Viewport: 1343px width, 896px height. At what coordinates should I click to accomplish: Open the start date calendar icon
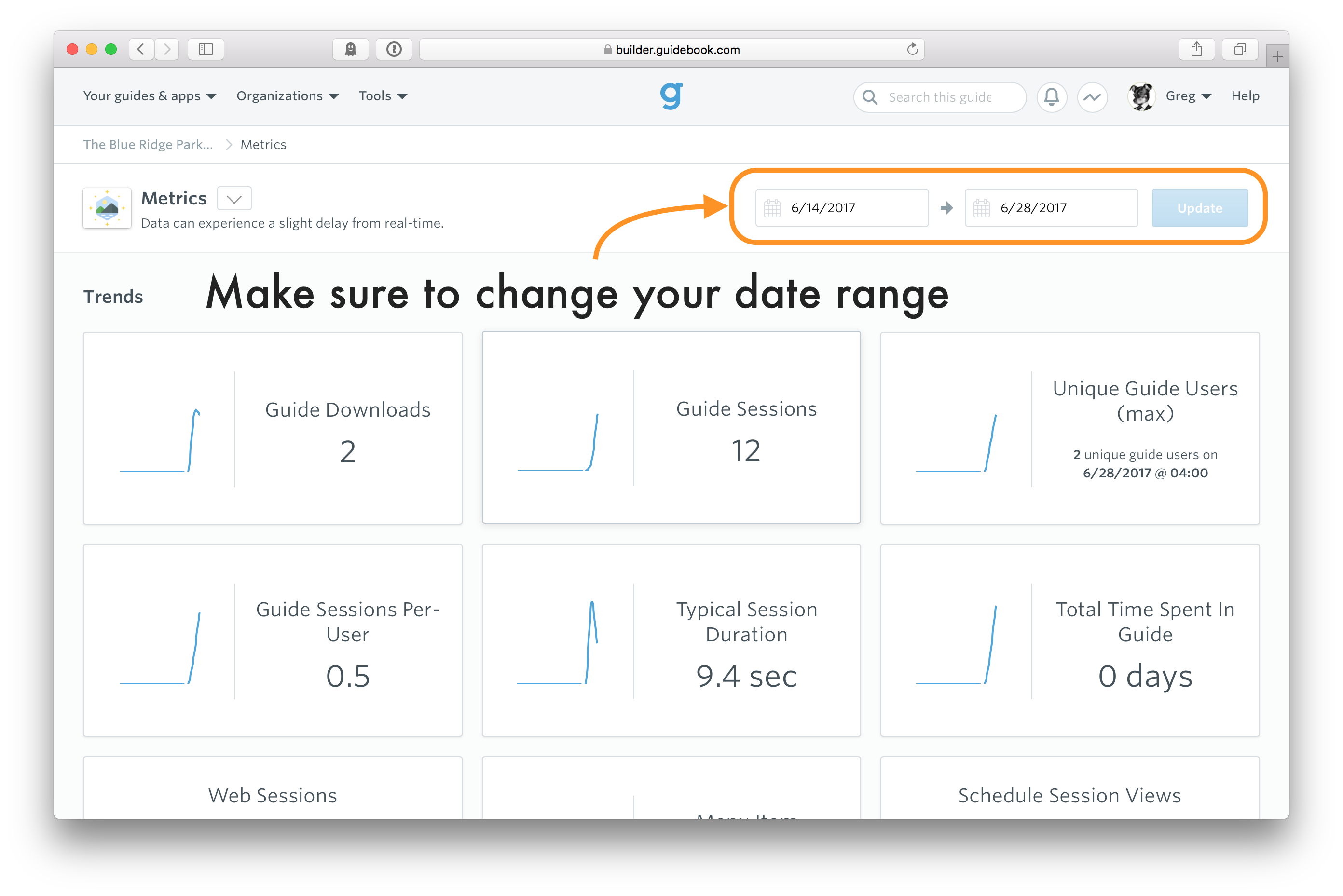click(x=772, y=208)
